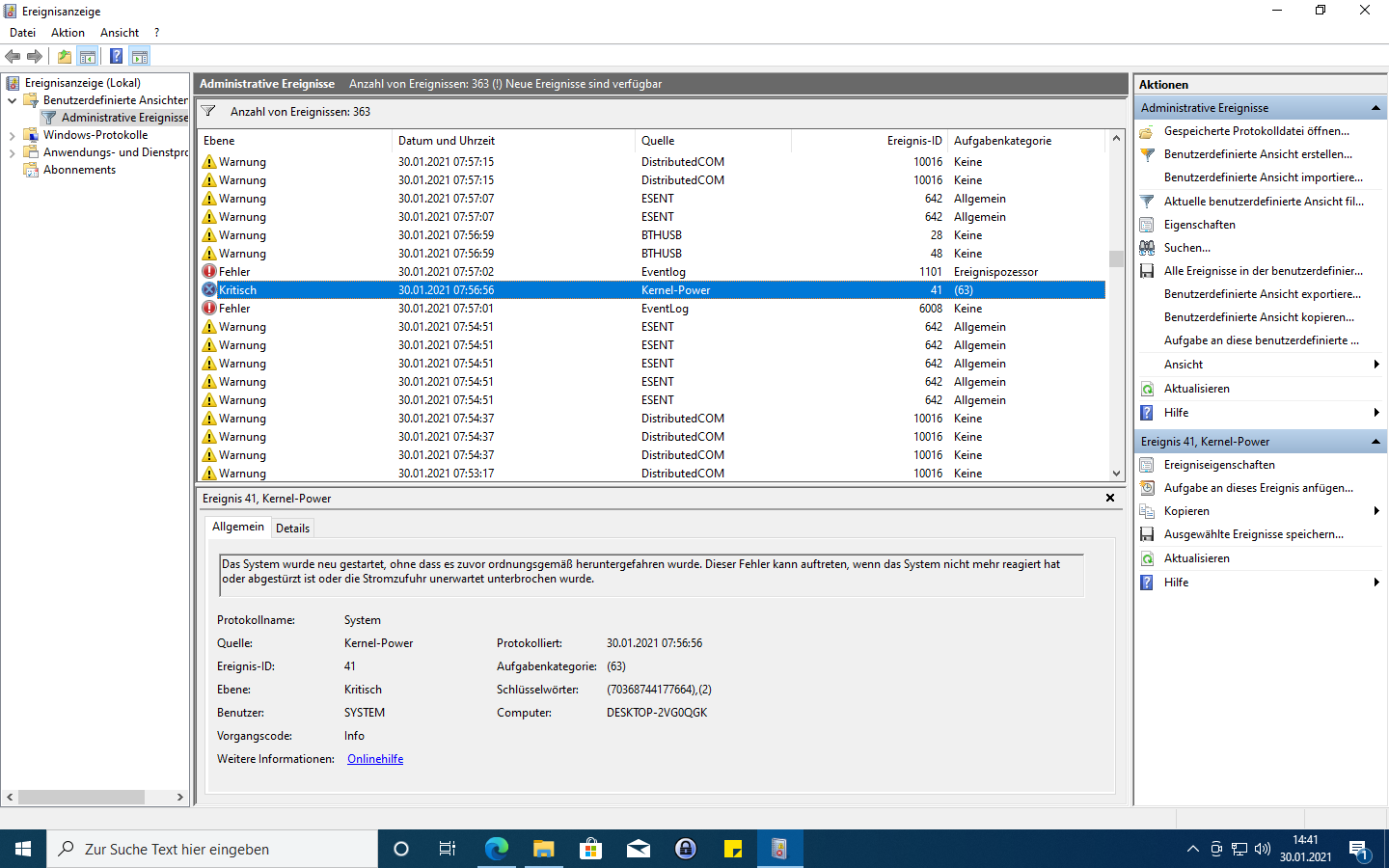This screenshot has width=1389, height=868.
Task: Click Aktuelle benutzerdefinierte Ansicht filtern icon
Action: pyautogui.click(x=1147, y=202)
